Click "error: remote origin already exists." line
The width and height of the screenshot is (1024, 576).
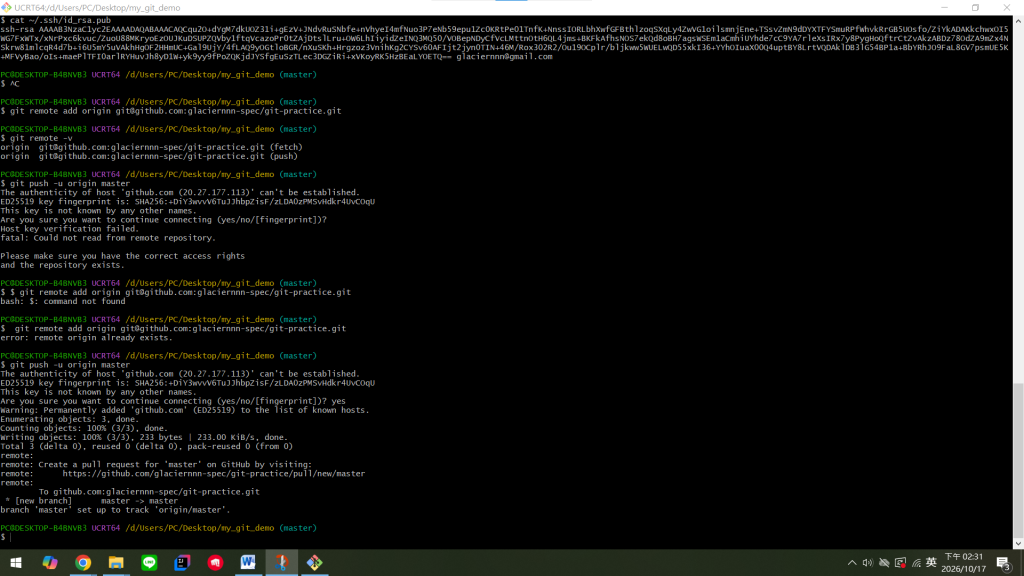86,338
